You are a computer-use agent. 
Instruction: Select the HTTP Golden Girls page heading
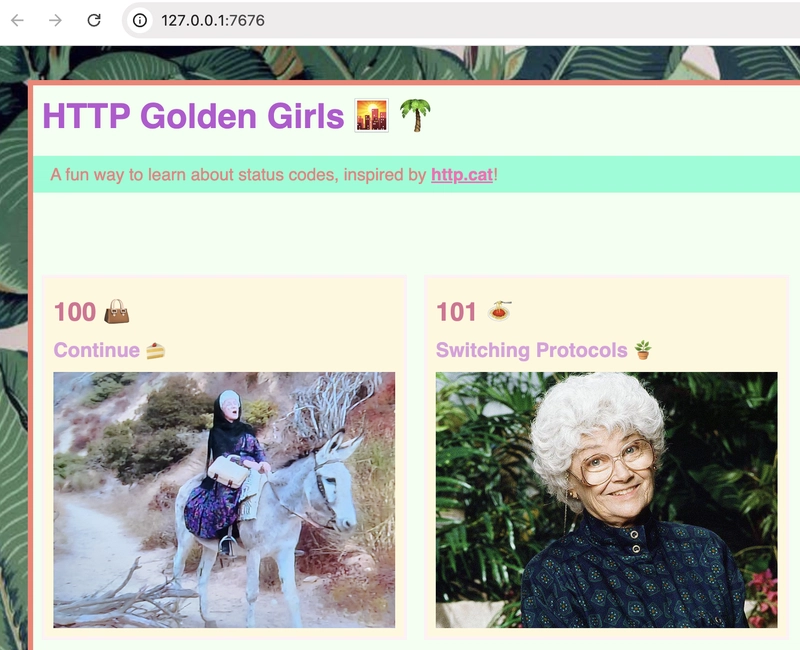pyautogui.click(x=193, y=116)
